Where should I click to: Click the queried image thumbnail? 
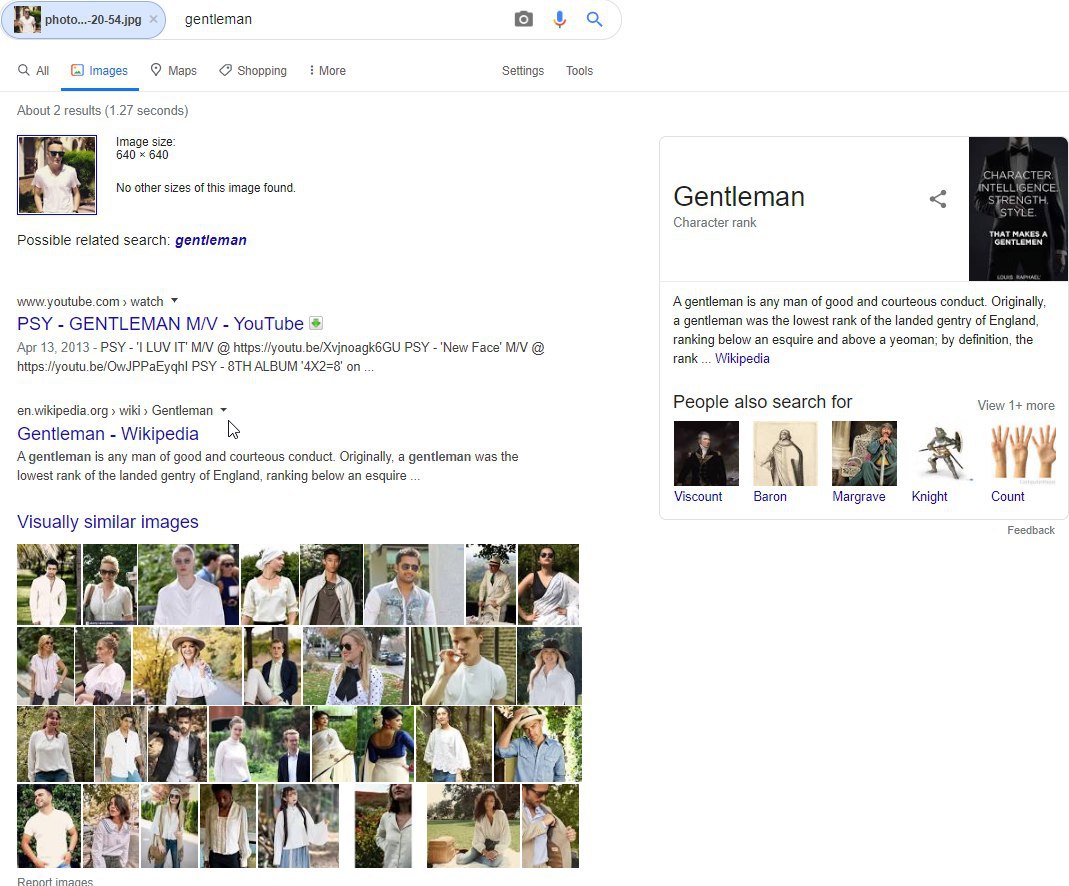[x=57, y=174]
